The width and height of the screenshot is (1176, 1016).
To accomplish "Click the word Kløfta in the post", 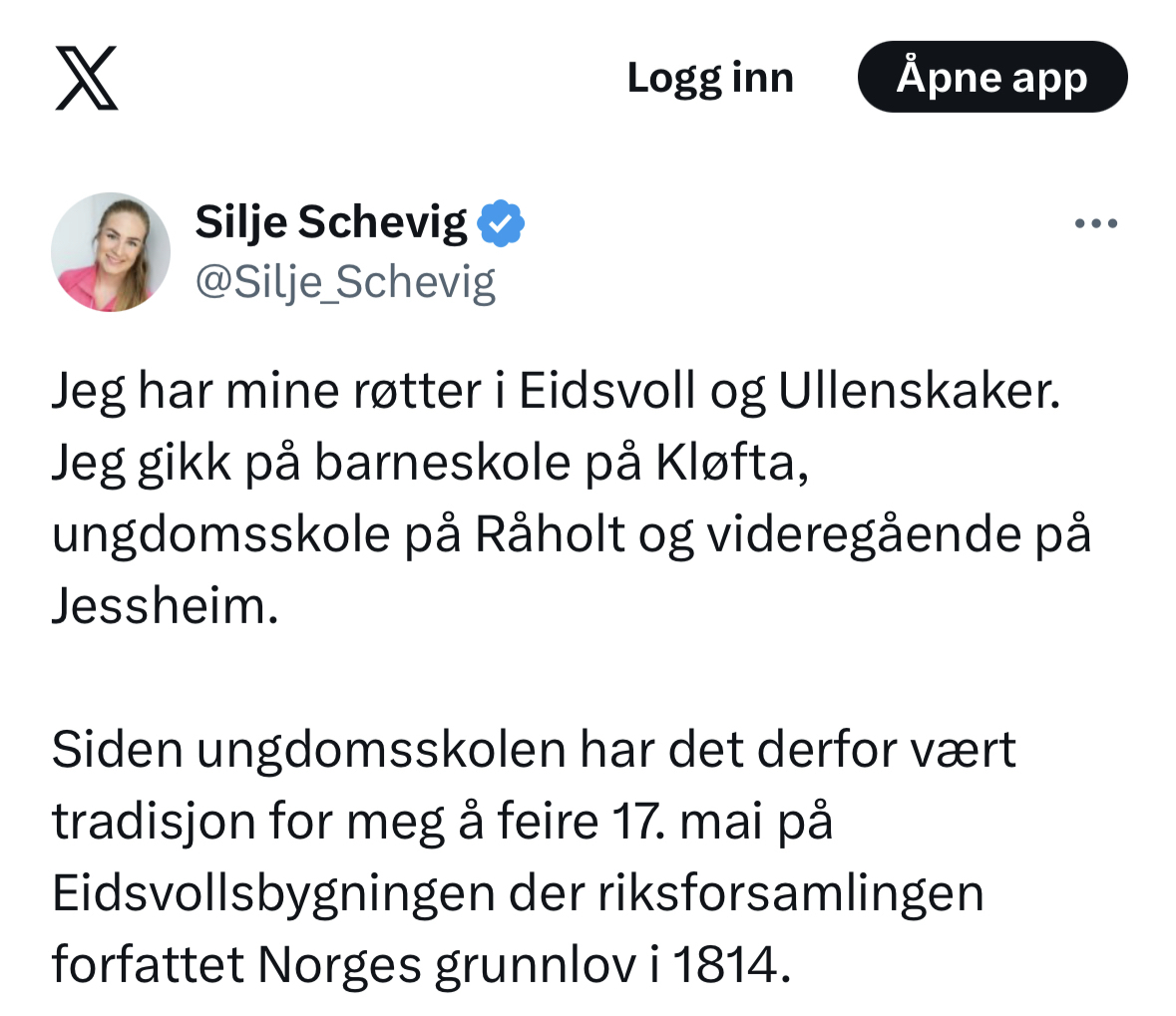I will [729, 463].
